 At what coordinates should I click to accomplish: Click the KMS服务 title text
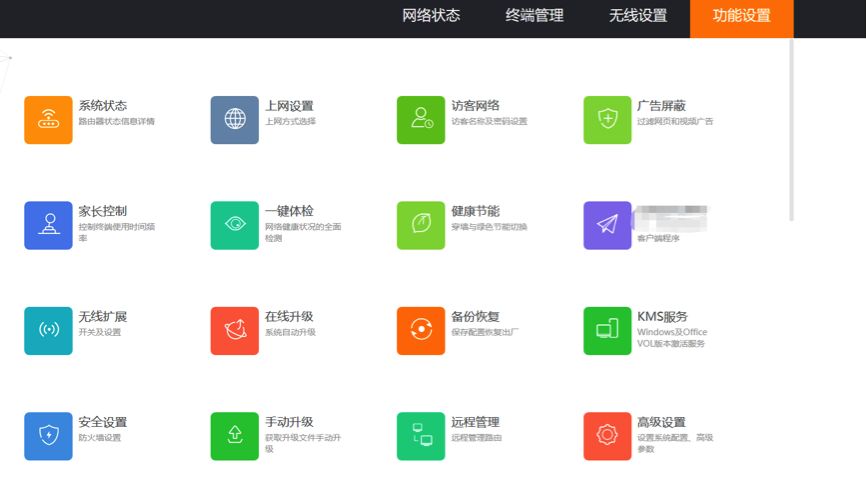pos(662,316)
